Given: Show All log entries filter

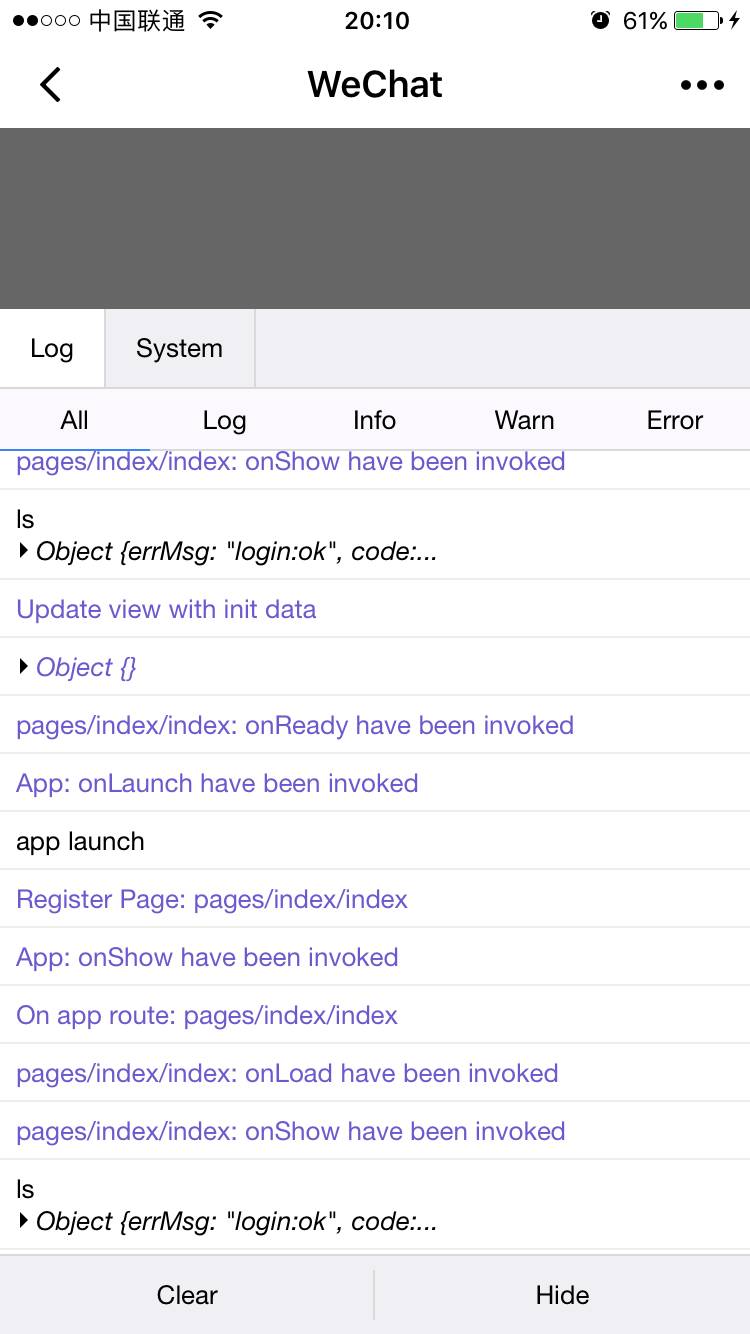Looking at the screenshot, I should (75, 420).
